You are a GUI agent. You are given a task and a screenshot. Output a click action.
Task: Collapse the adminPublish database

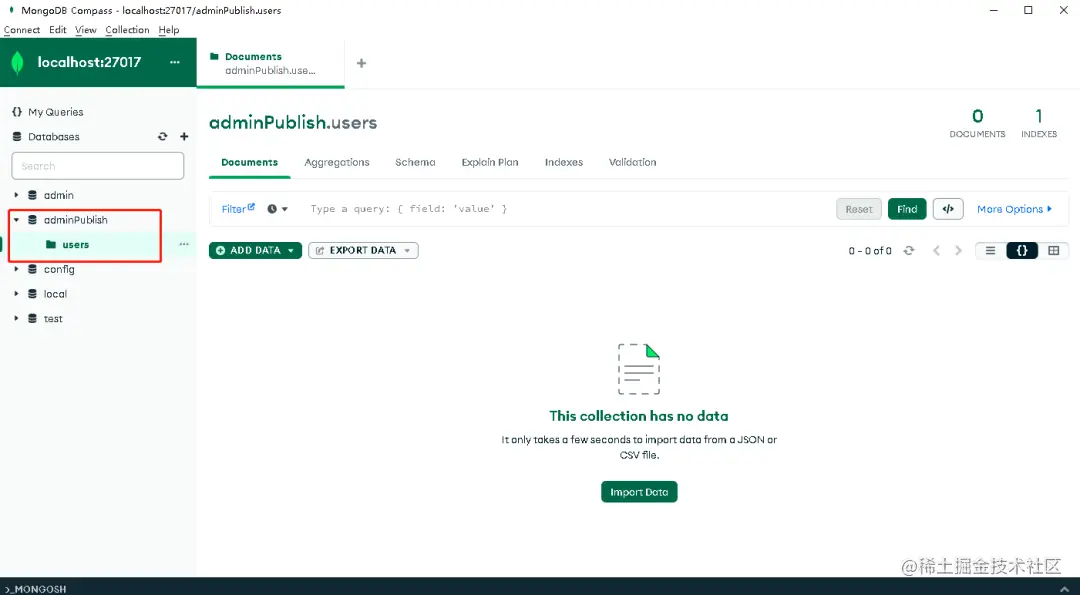(17, 220)
